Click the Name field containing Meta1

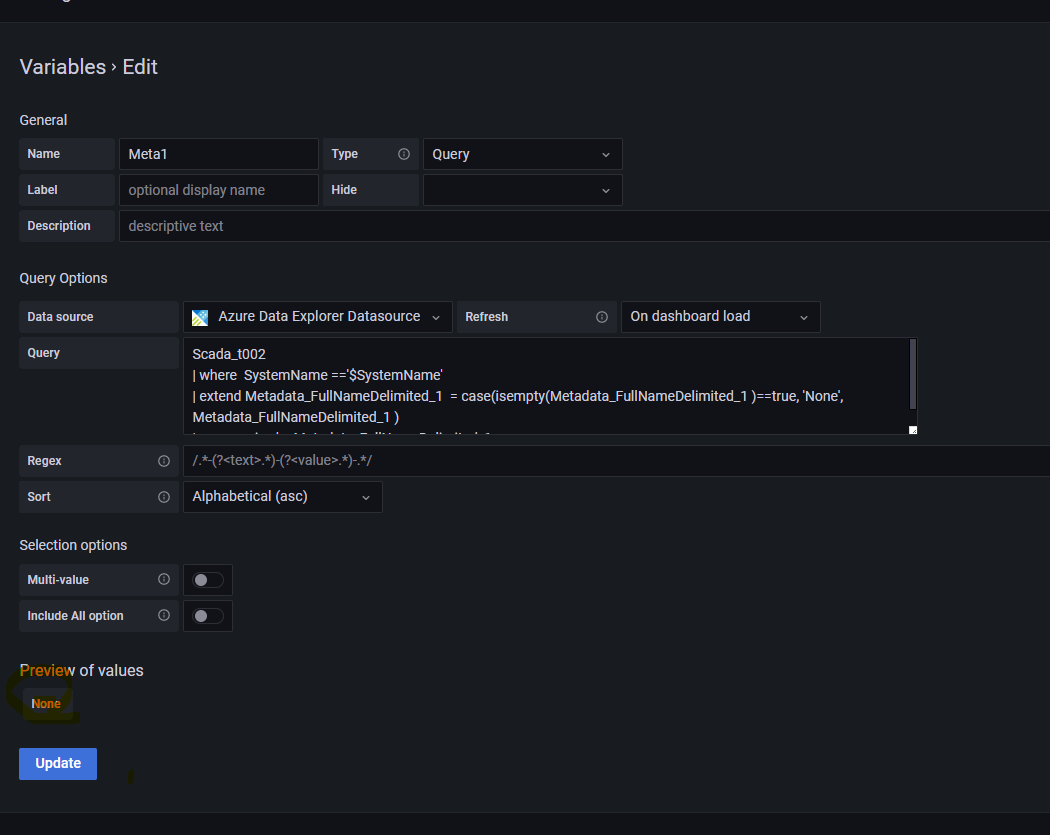coord(218,154)
